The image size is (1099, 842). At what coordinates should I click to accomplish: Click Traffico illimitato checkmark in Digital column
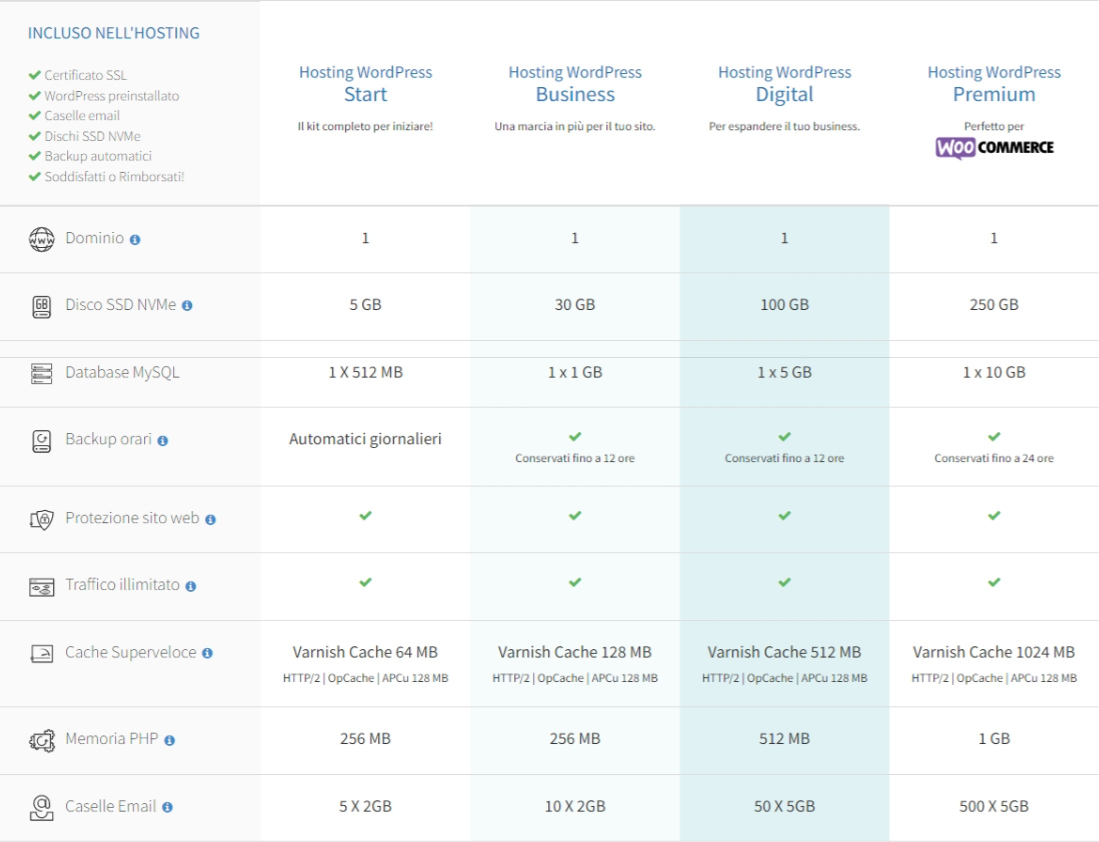tap(784, 583)
